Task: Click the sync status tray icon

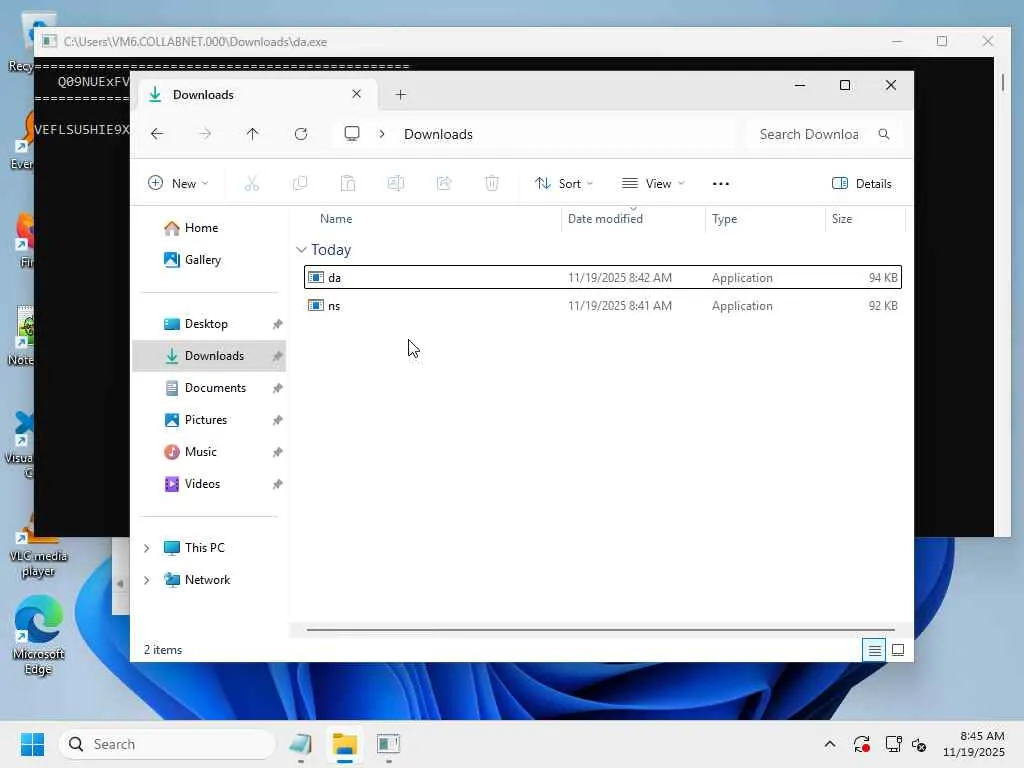Action: click(x=861, y=744)
